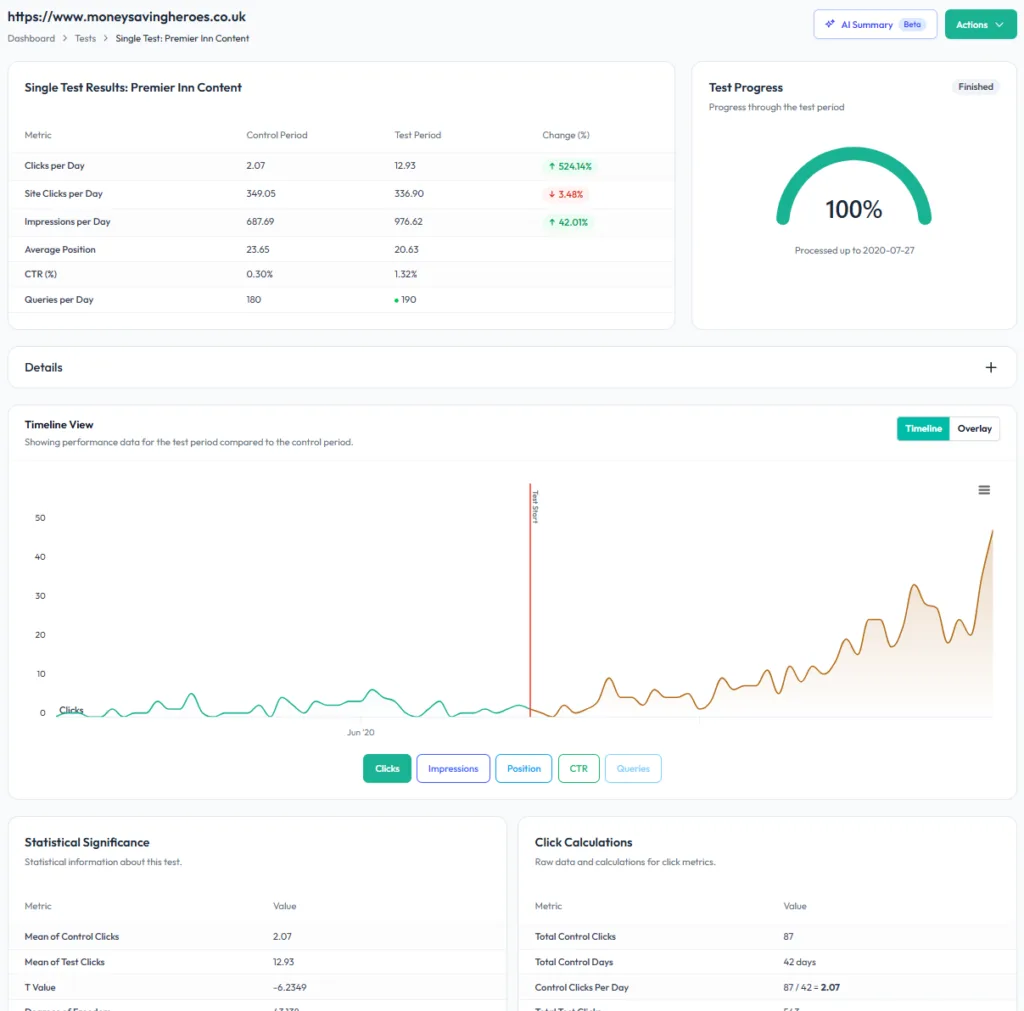
Task: Go to Dashboard via breadcrumb
Action: click(30, 38)
